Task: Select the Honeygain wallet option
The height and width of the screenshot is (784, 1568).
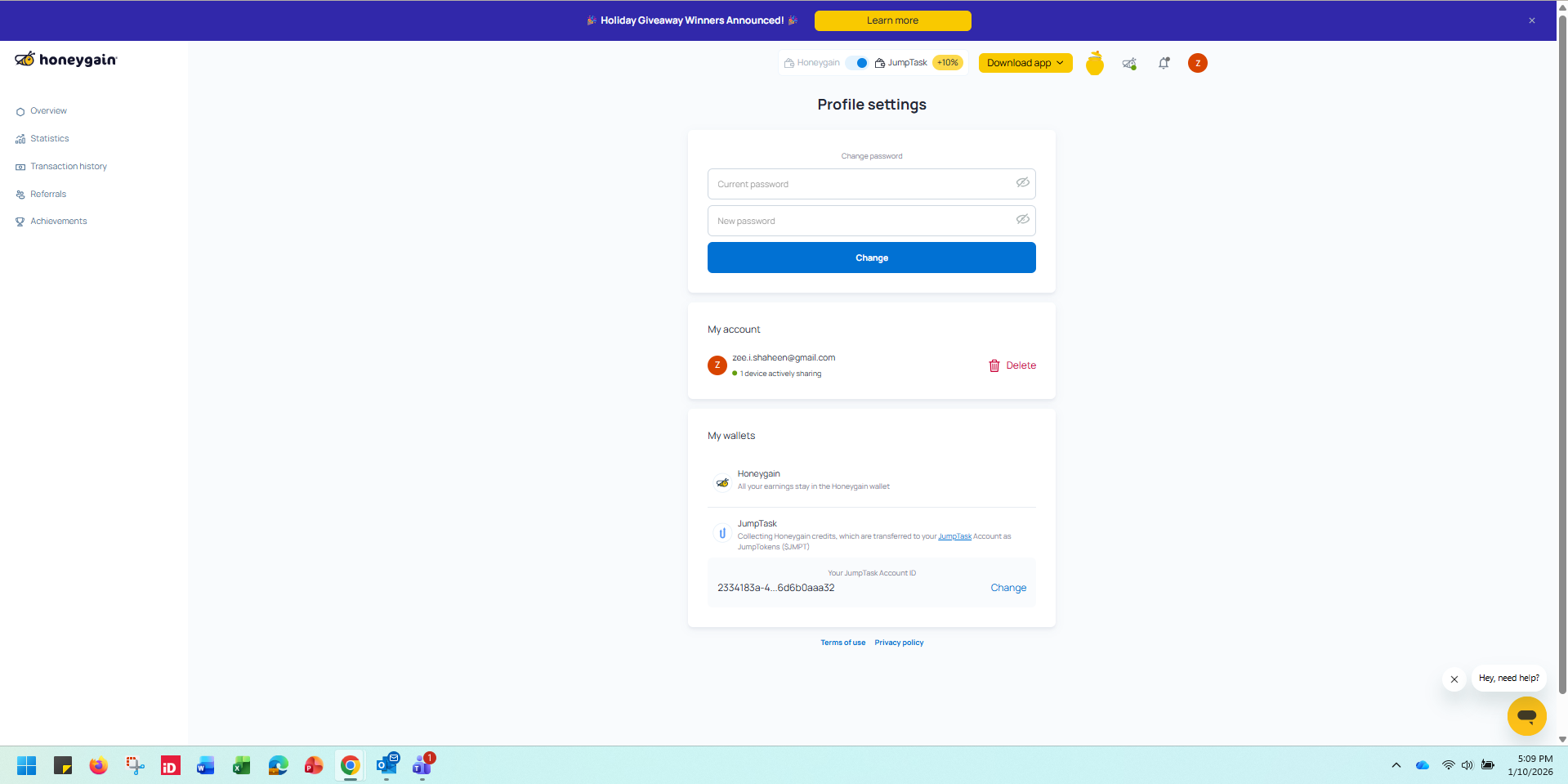Action: pyautogui.click(x=872, y=480)
